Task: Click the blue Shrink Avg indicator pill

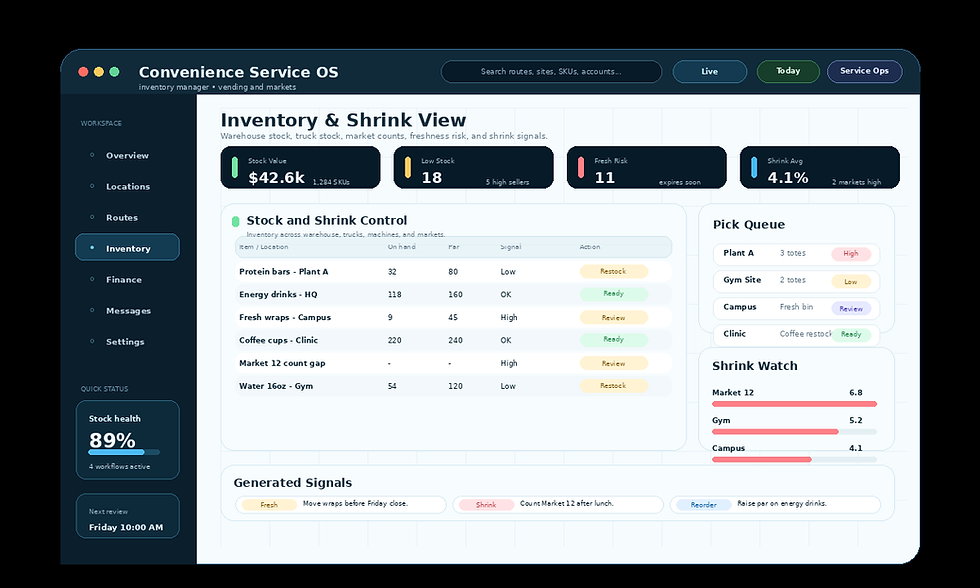Action: click(x=754, y=167)
